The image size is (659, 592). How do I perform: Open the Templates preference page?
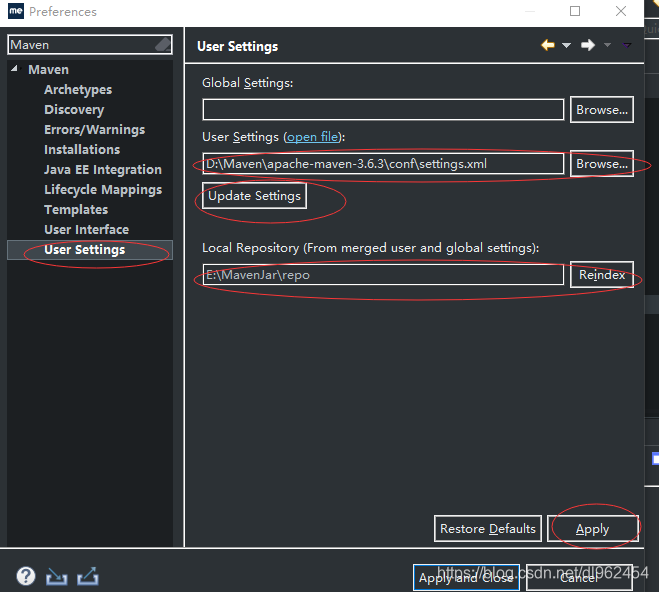[x=76, y=210]
